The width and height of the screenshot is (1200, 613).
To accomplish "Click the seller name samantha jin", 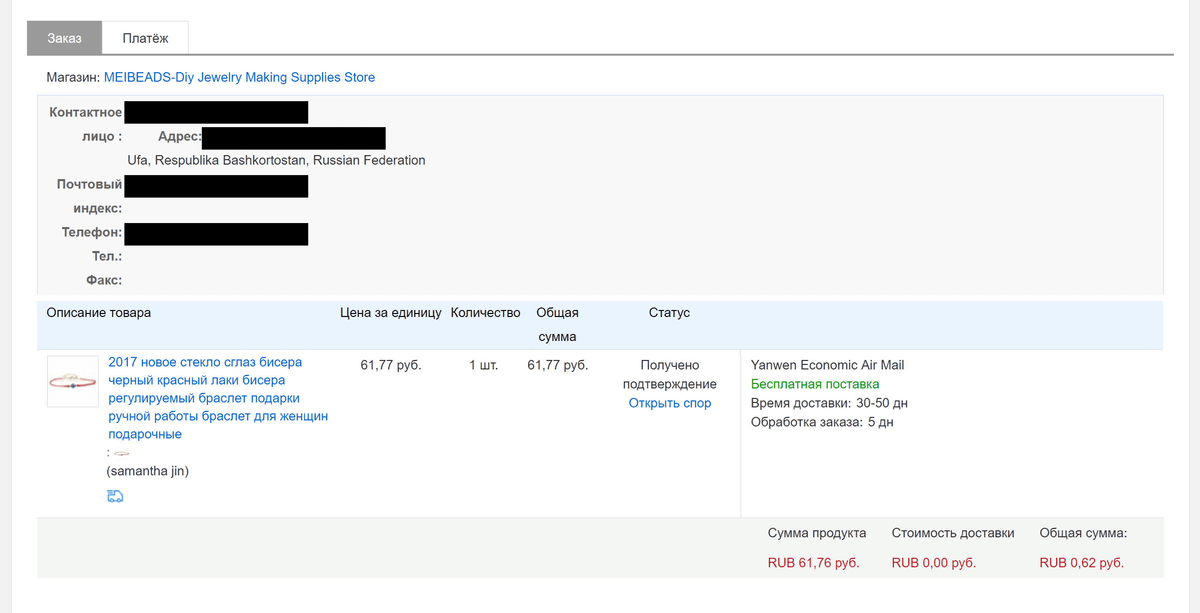I will click(147, 471).
